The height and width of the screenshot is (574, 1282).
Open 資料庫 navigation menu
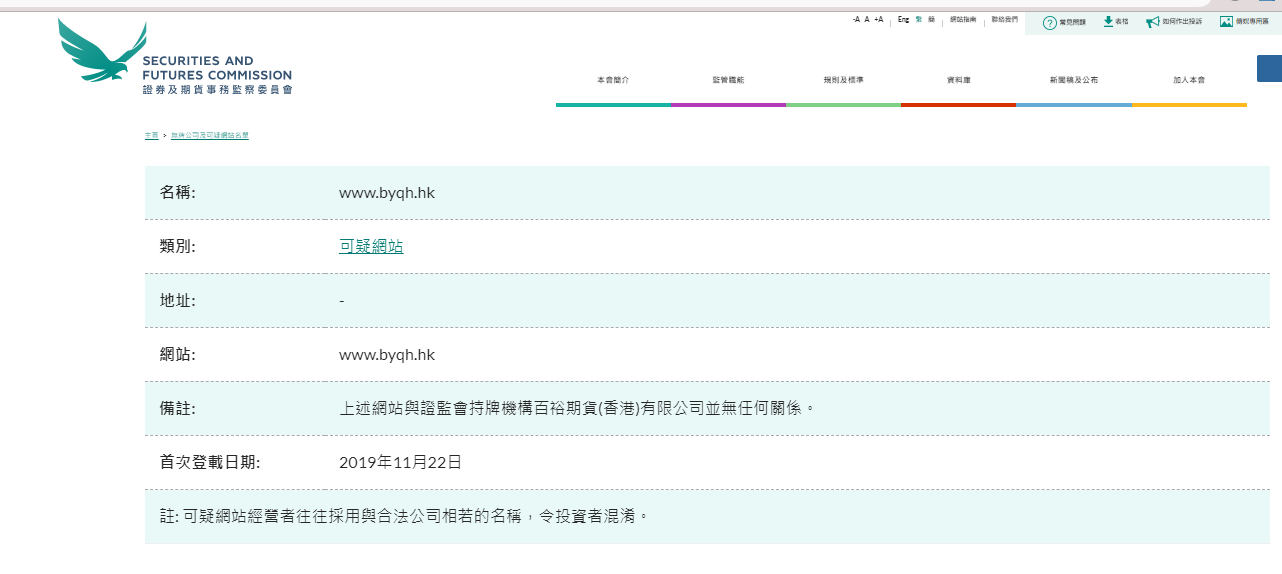(x=958, y=80)
